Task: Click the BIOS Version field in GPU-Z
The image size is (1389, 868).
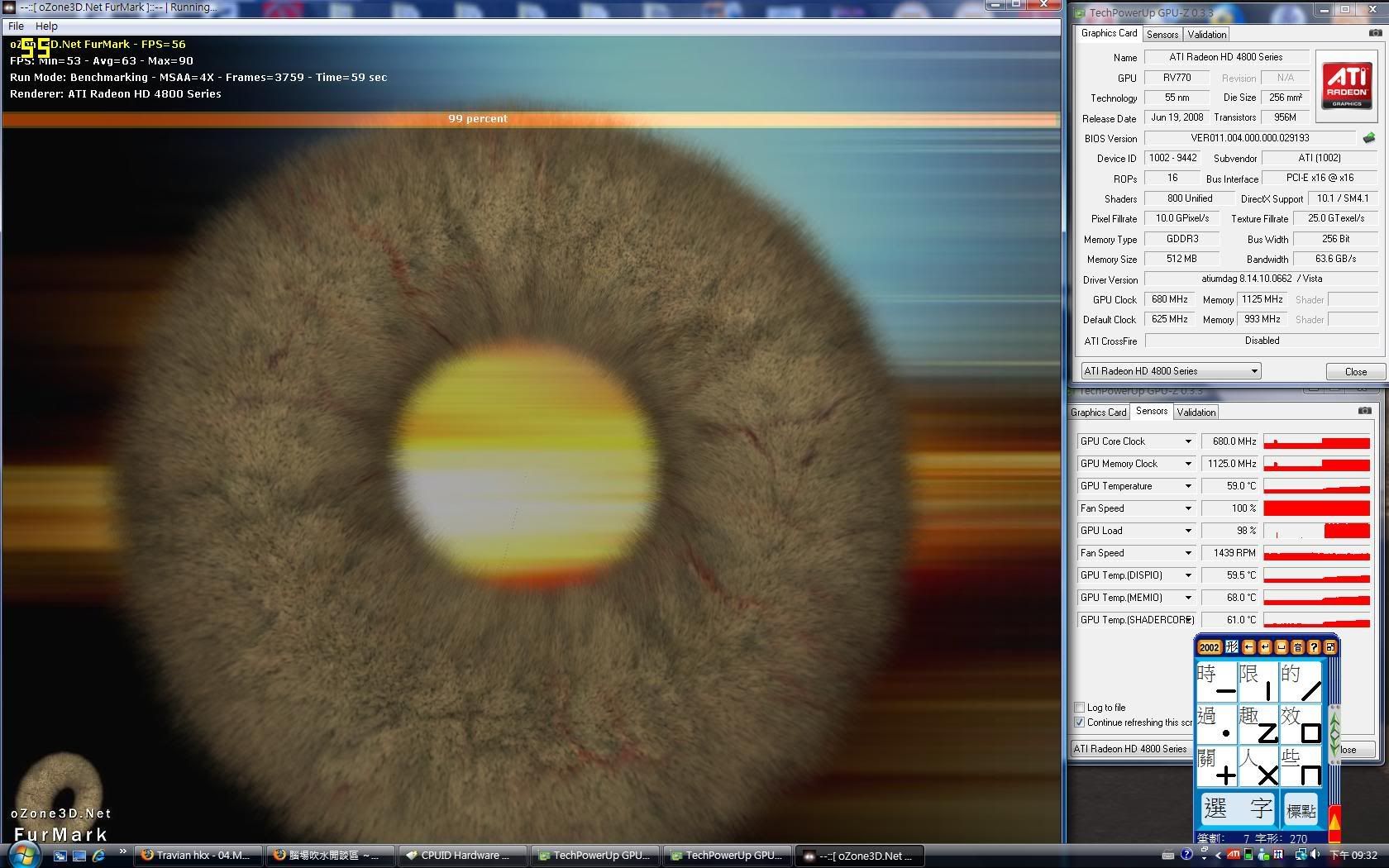Action: point(1250,138)
